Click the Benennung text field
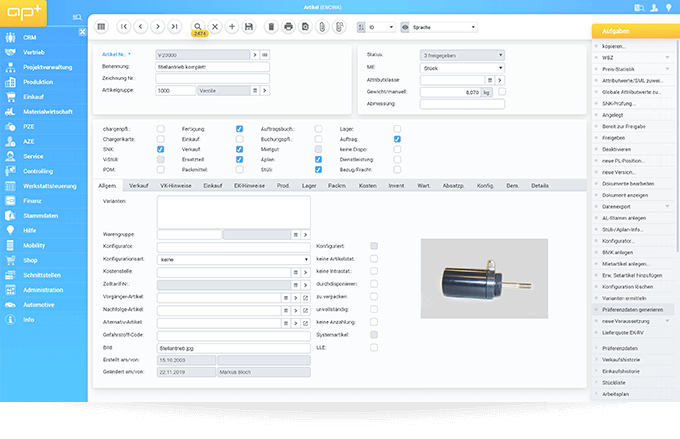680x439 pixels. 212,66
